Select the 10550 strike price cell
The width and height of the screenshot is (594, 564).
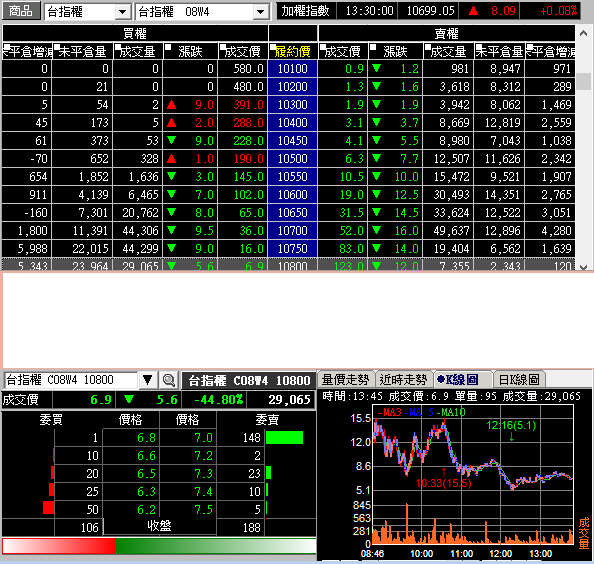[x=292, y=177]
